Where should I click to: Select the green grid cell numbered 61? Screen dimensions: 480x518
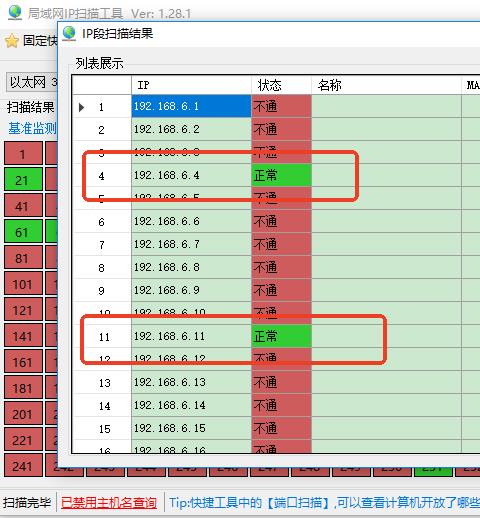[x=23, y=232]
